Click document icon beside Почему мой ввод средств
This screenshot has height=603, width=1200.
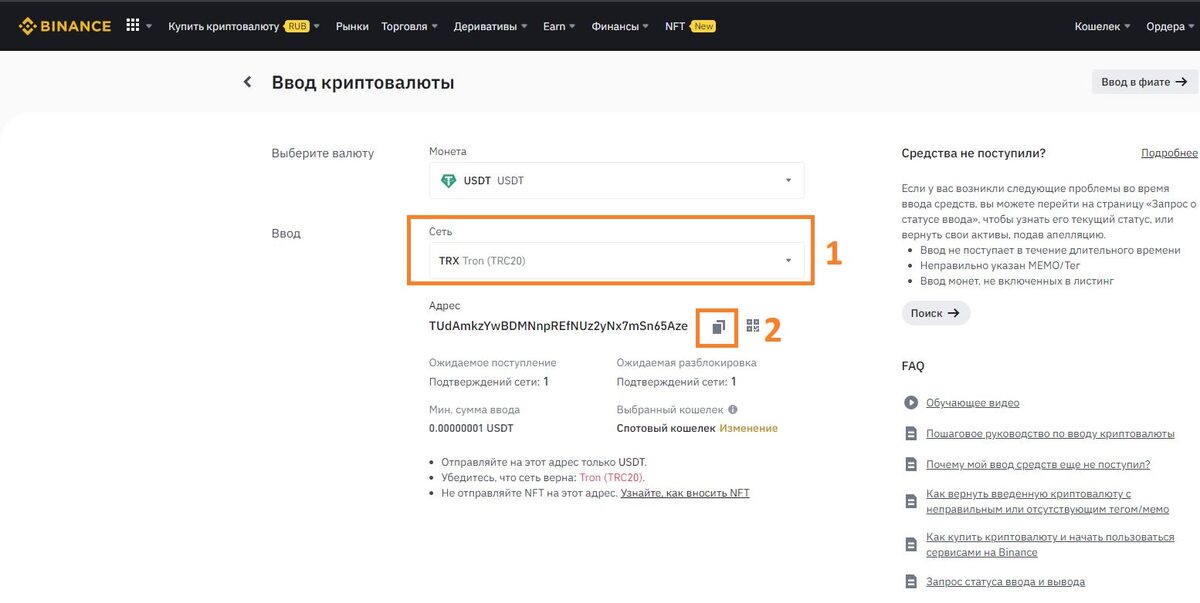911,464
